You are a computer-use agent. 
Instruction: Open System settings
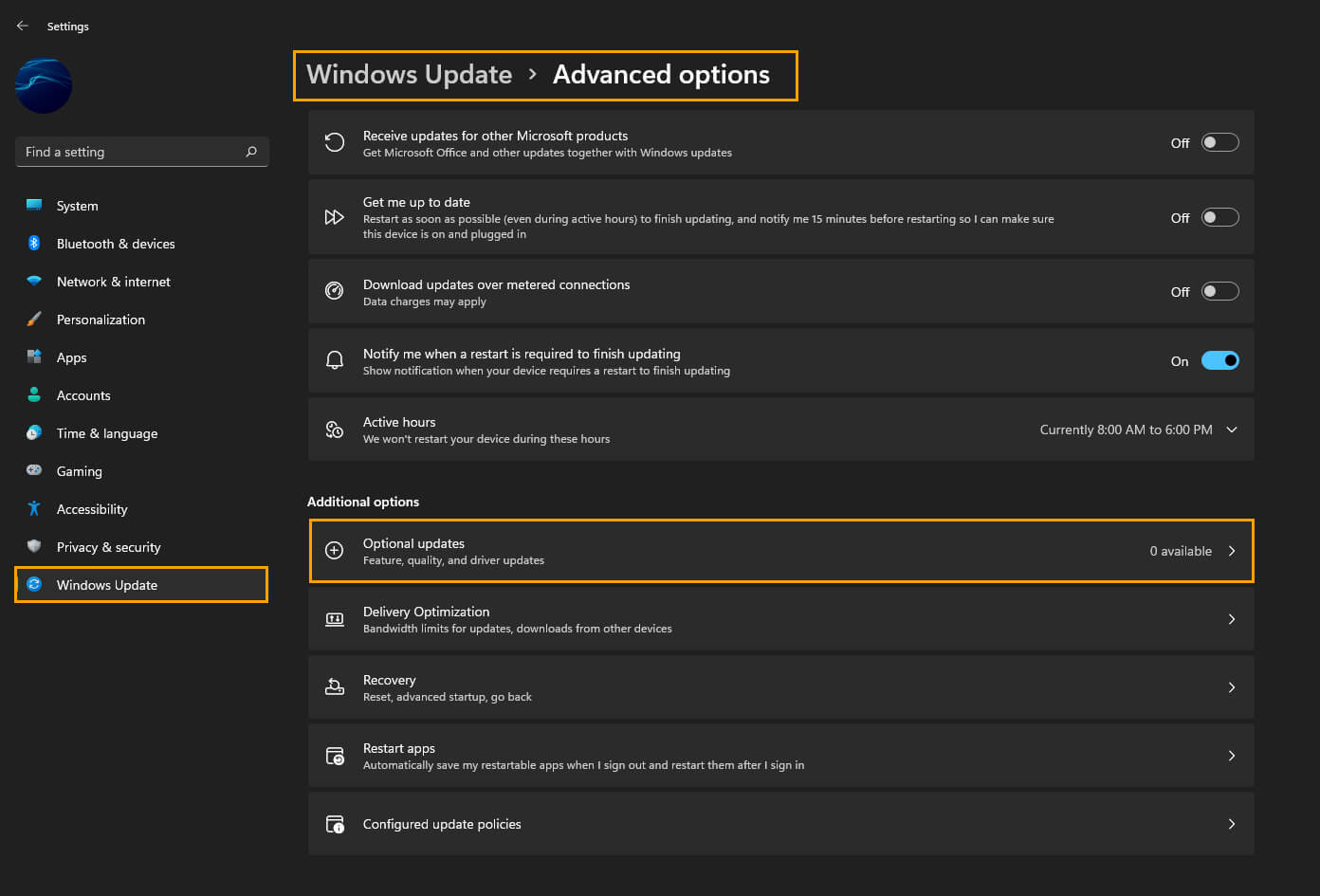pos(142,206)
